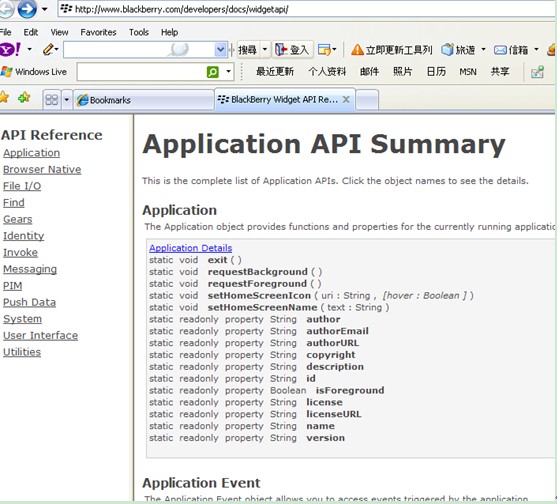Click the 旅遊 travel icon
The height and width of the screenshot is (504, 557).
click(448, 50)
